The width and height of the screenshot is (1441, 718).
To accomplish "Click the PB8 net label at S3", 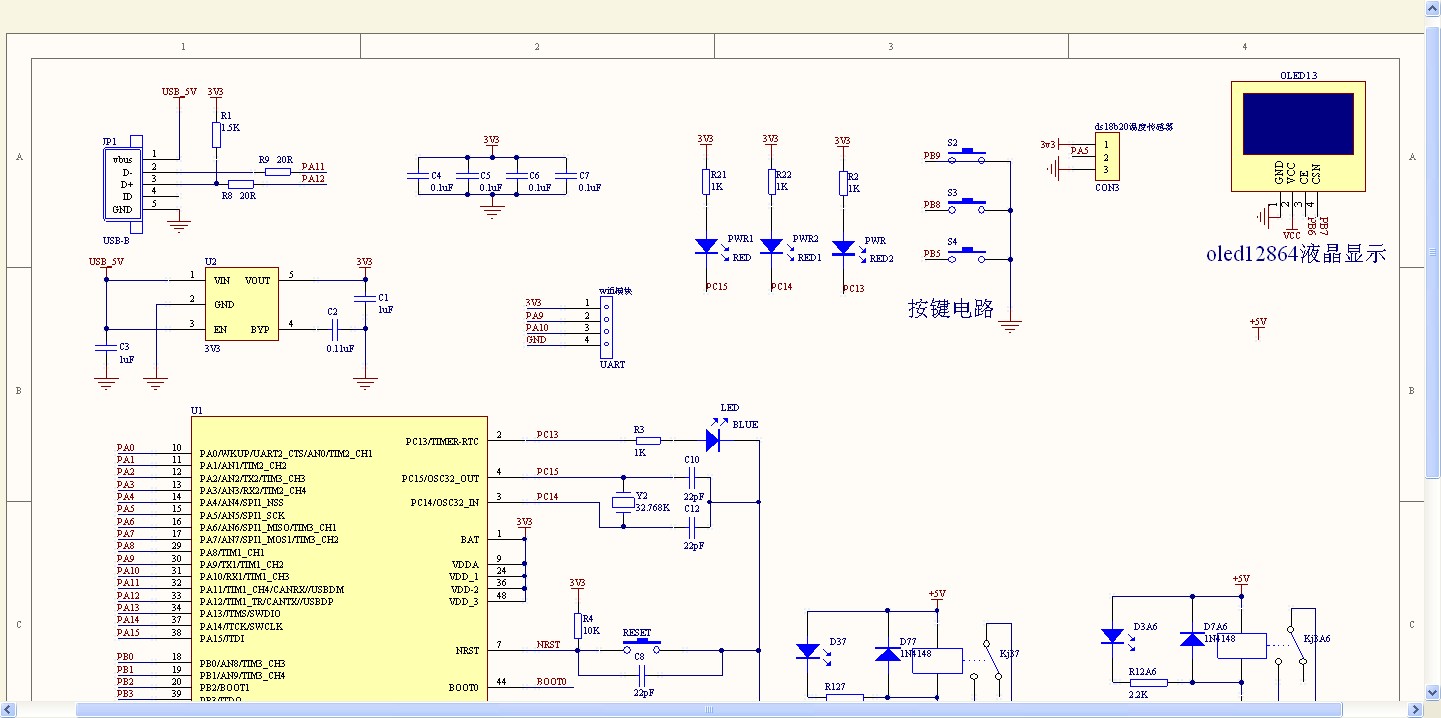I will [931, 205].
